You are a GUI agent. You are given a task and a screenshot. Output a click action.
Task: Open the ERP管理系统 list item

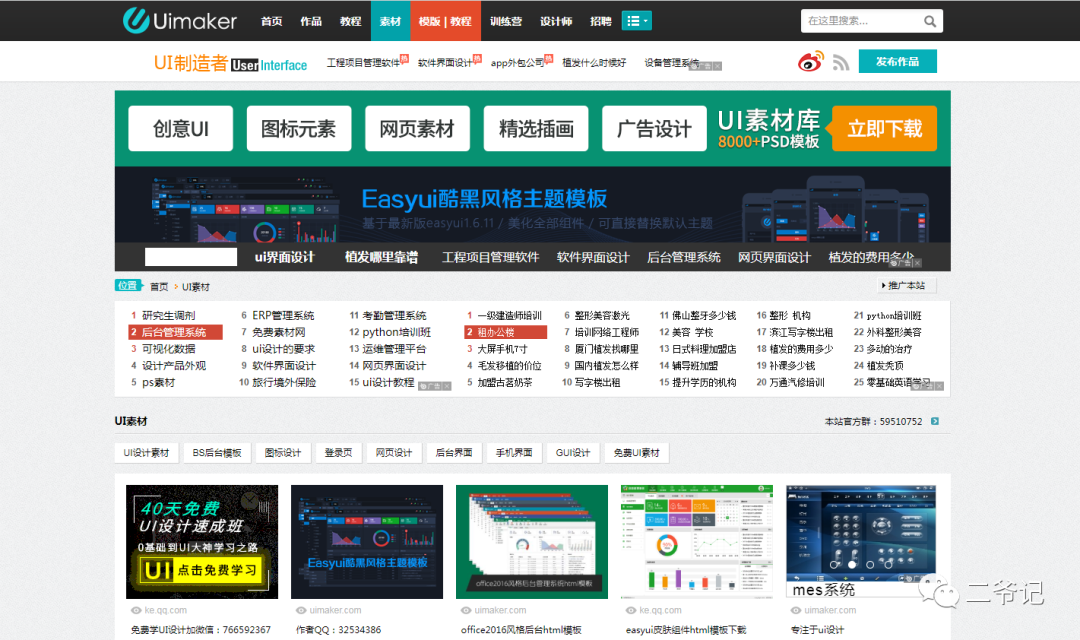[x=283, y=316]
